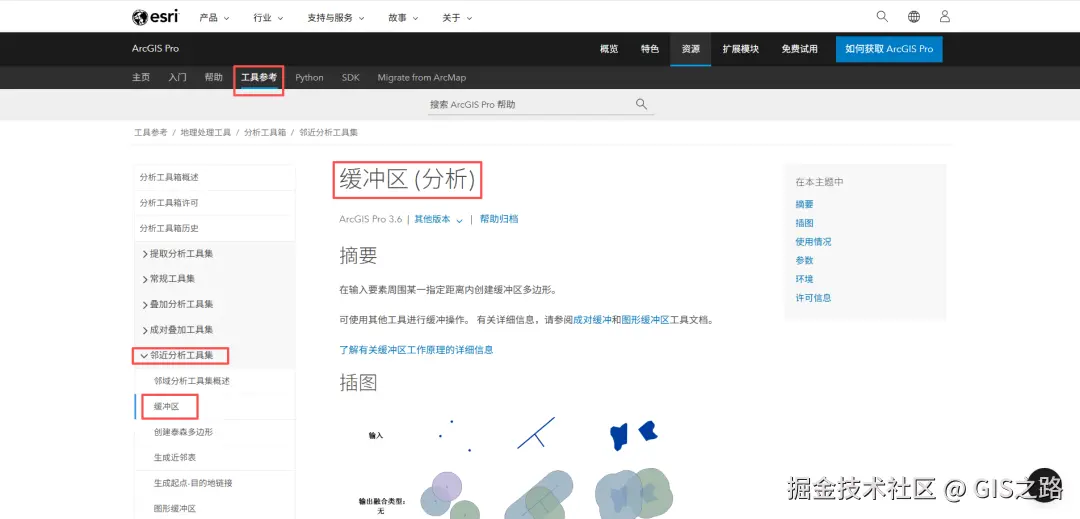This screenshot has height=519, width=1080.
Task: Open the 成对缓冲 link in the summary
Action: (592, 320)
